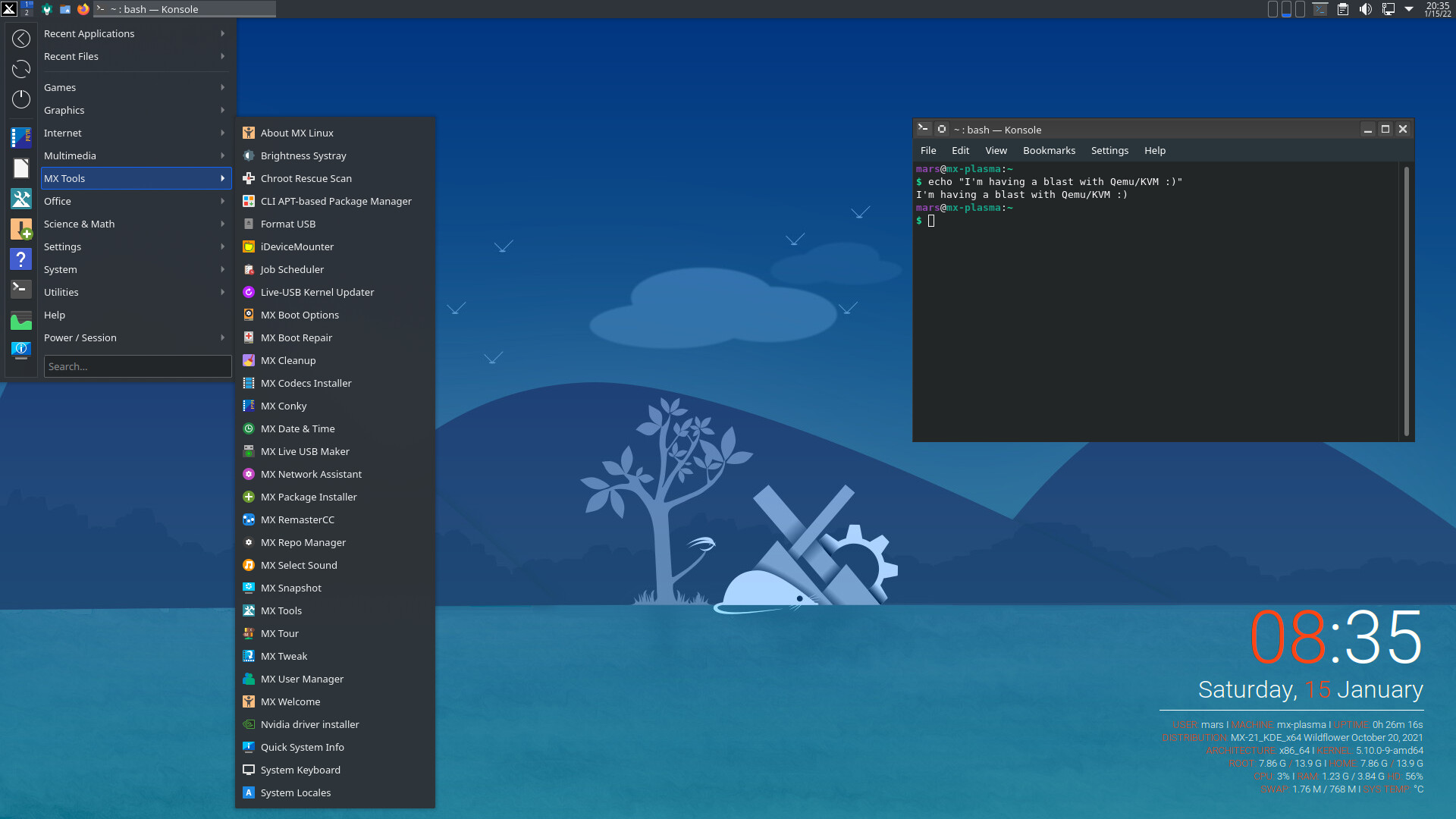1456x819 pixels.
Task: Expand the Recent Files submenu arrow
Action: (x=222, y=56)
